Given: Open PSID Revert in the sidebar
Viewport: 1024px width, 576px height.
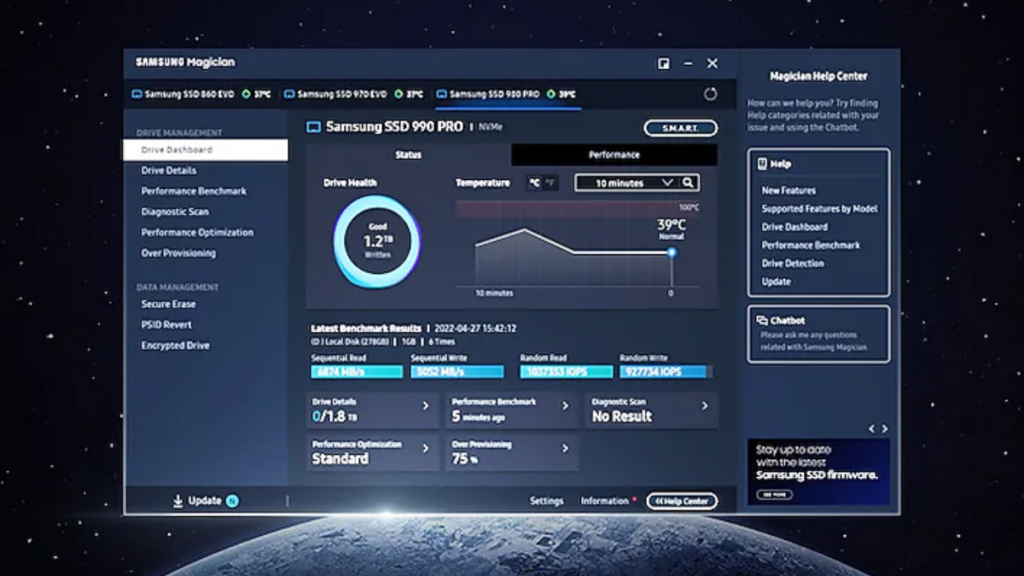Looking at the screenshot, I should (167, 325).
